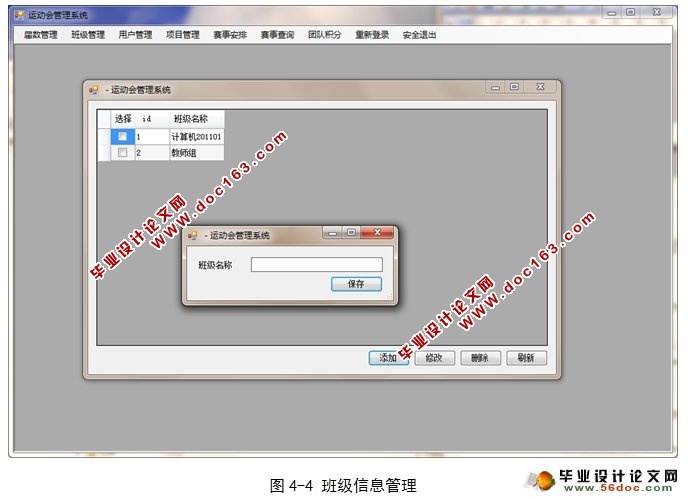Click the 添加 button
The image size is (688, 498).
(388, 358)
